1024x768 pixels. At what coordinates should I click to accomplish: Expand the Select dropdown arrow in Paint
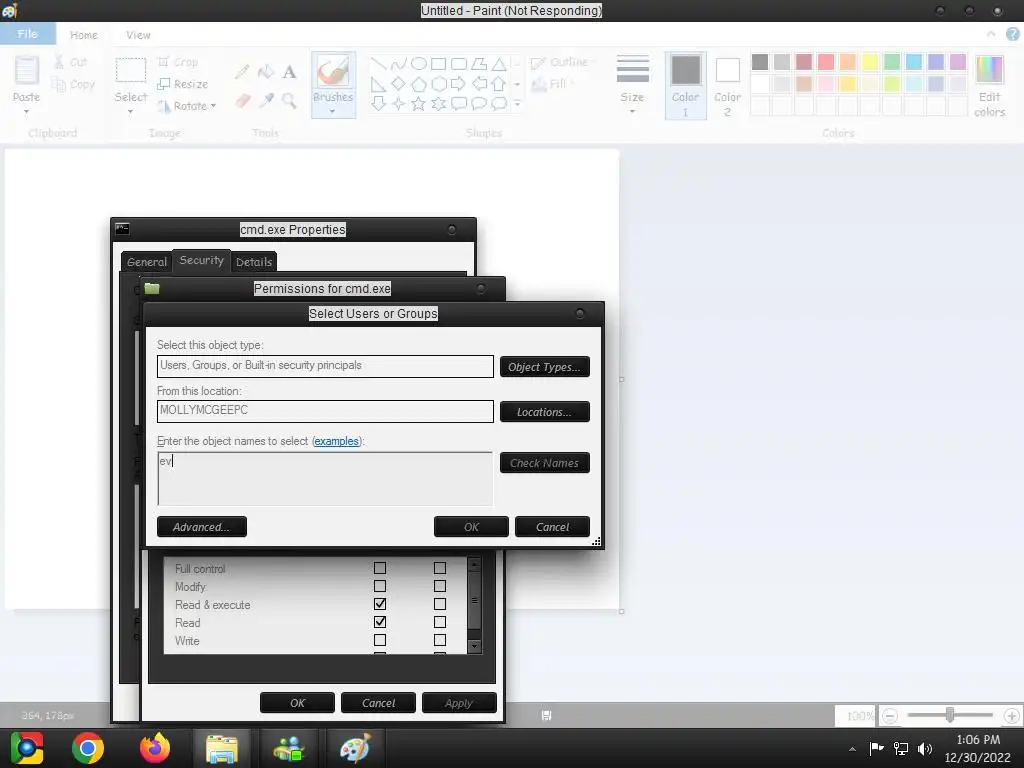tap(131, 112)
